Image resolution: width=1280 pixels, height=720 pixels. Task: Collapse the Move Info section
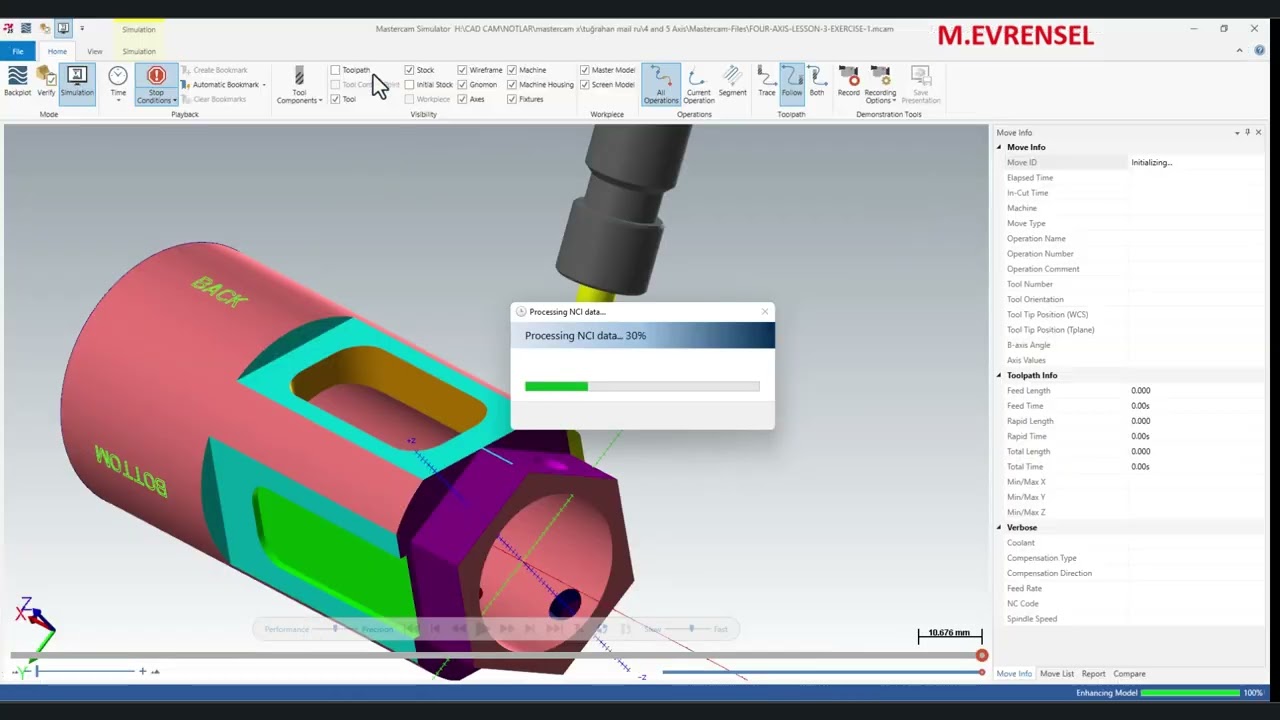coord(999,147)
